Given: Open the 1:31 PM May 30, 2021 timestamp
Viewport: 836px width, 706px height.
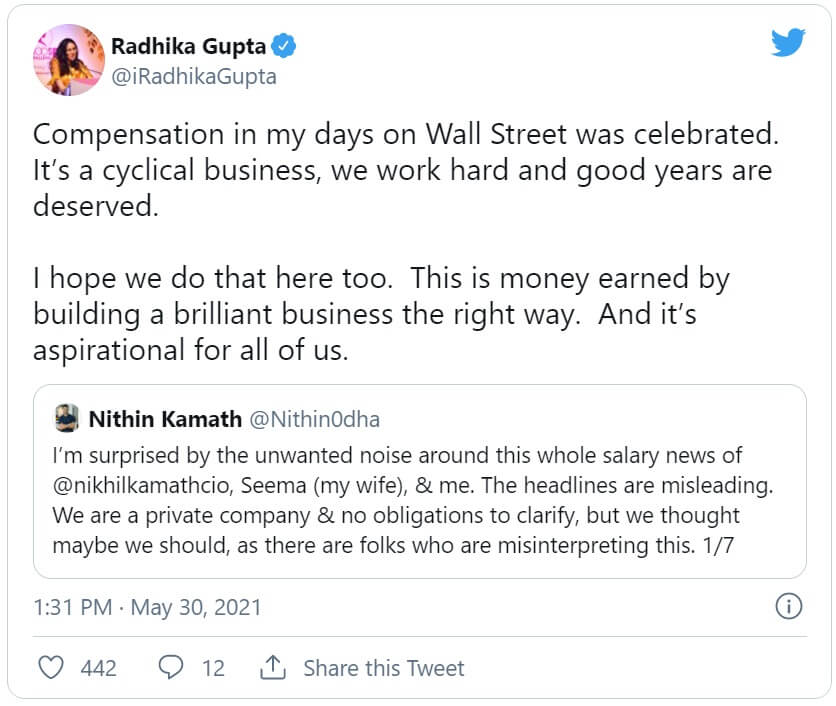Looking at the screenshot, I should pos(147,607).
